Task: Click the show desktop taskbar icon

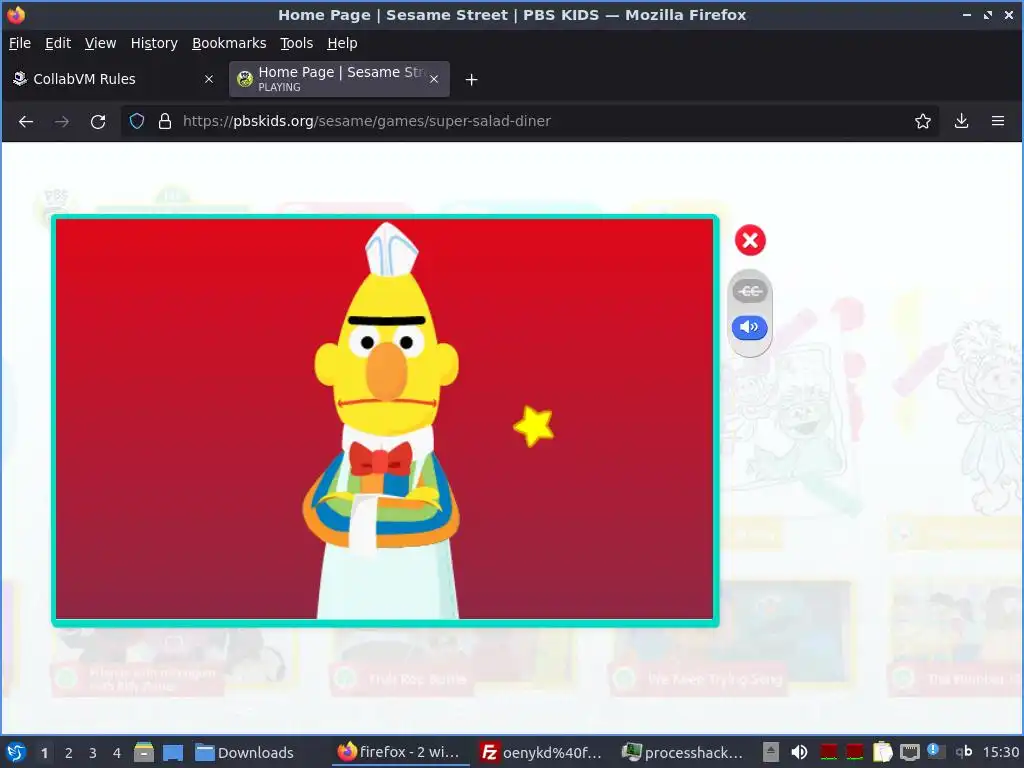Action: (x=172, y=752)
